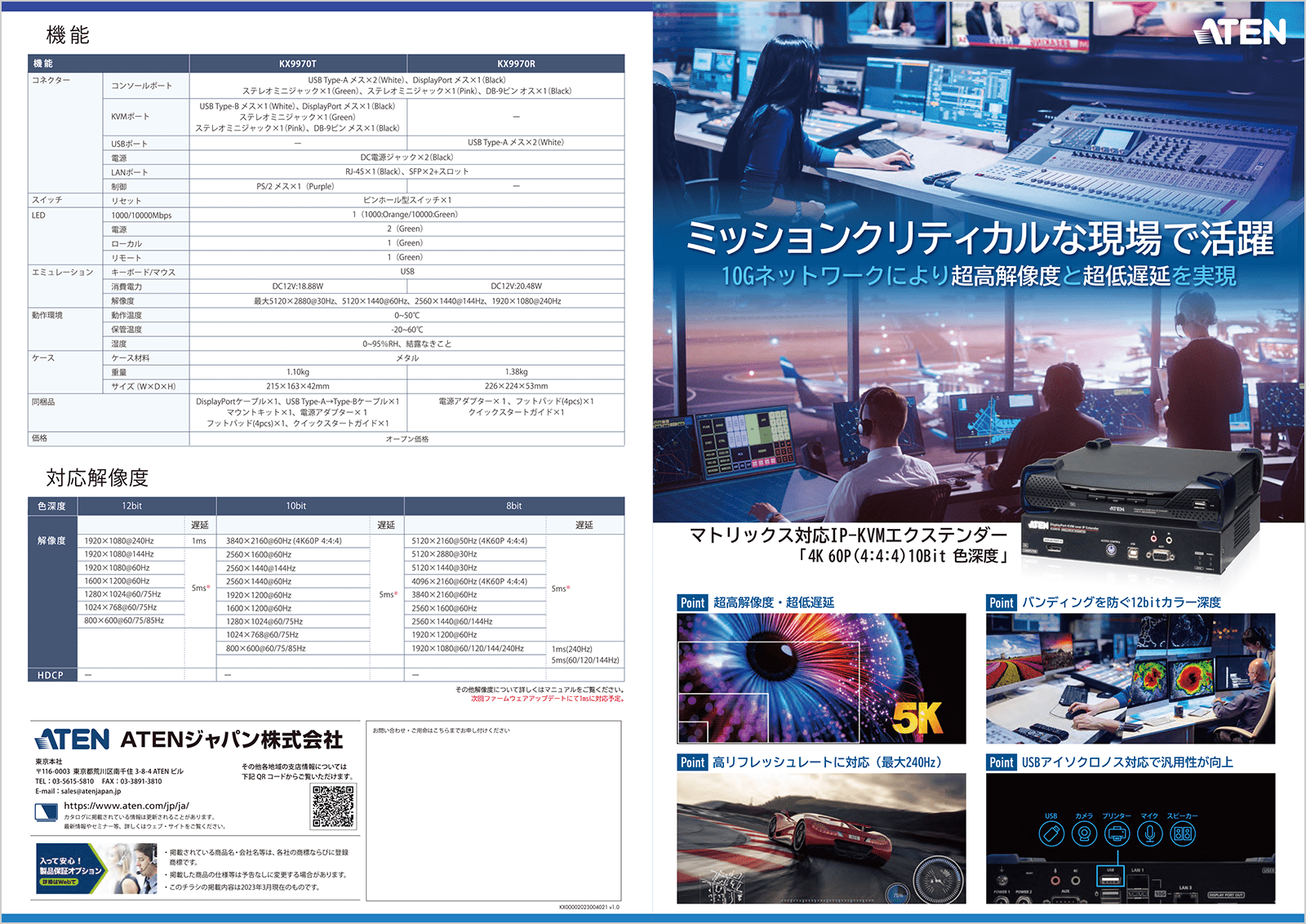
Task: Click the white ATEN logo at top right
Action: (x=1239, y=32)
